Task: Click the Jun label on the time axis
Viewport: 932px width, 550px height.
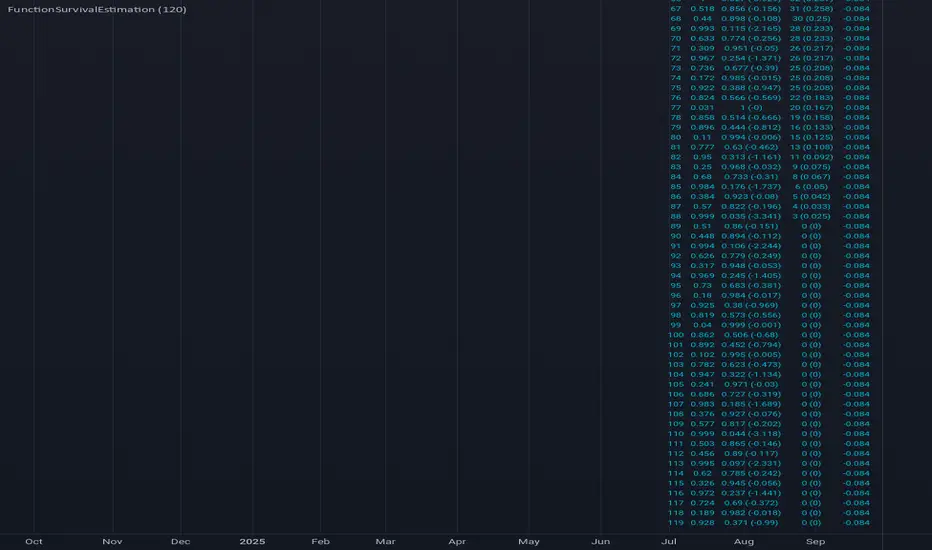Action: coord(601,542)
